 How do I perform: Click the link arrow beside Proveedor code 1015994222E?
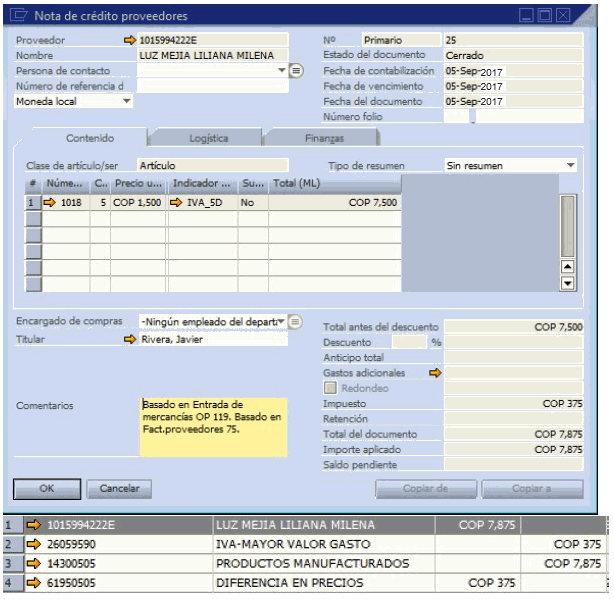pyautogui.click(x=130, y=40)
